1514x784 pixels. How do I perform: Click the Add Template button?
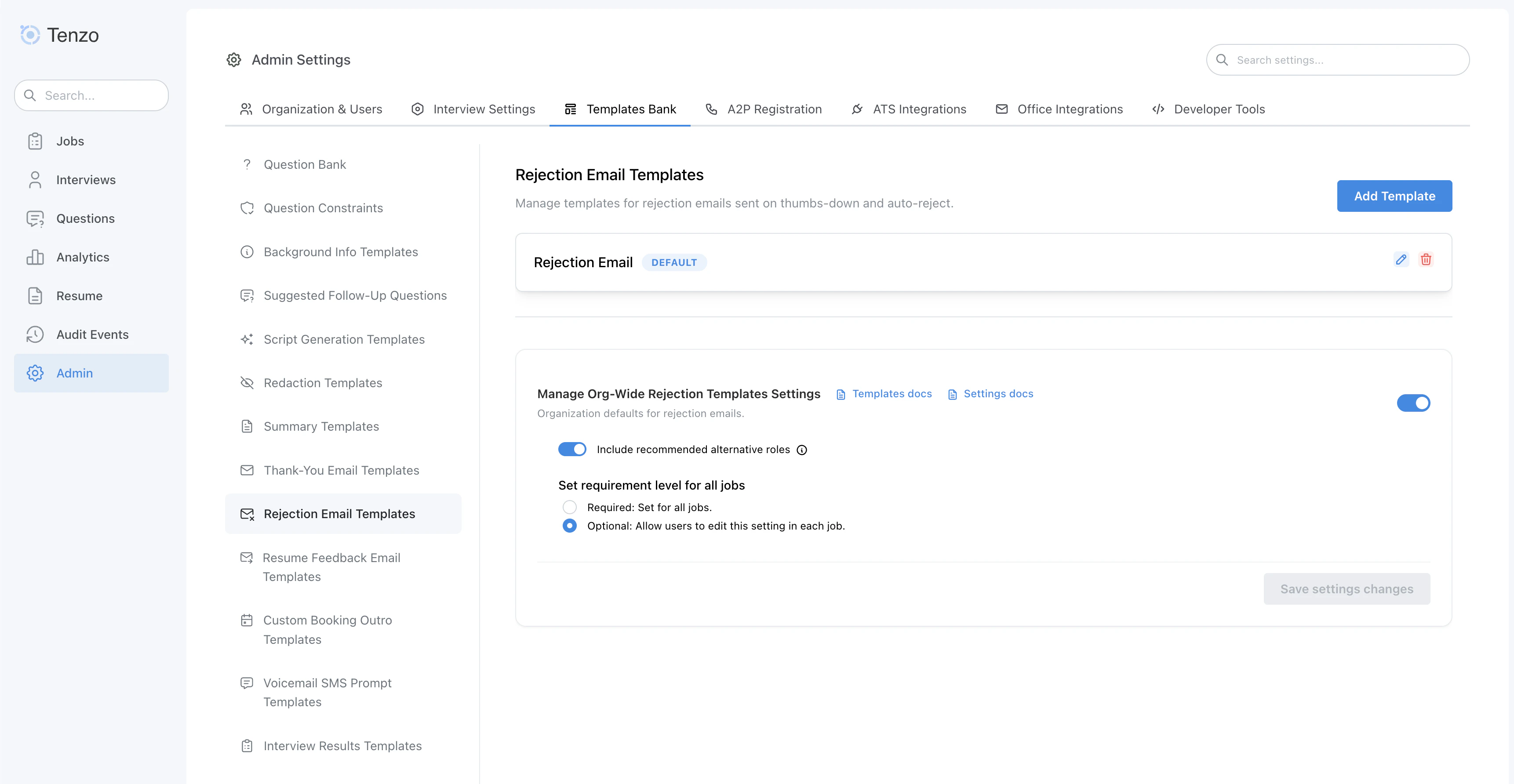click(x=1394, y=196)
